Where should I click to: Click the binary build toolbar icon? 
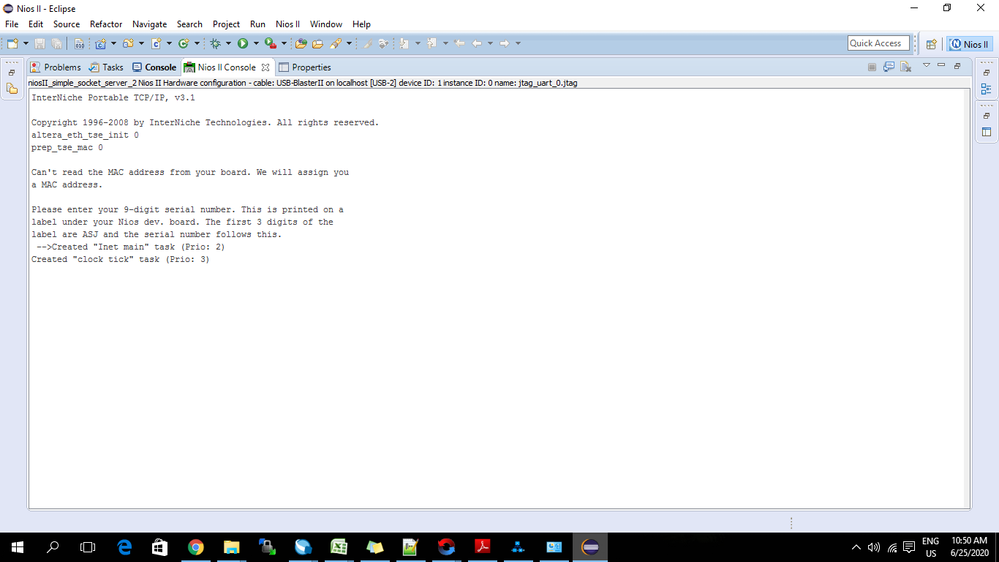pyautogui.click(x=79, y=43)
